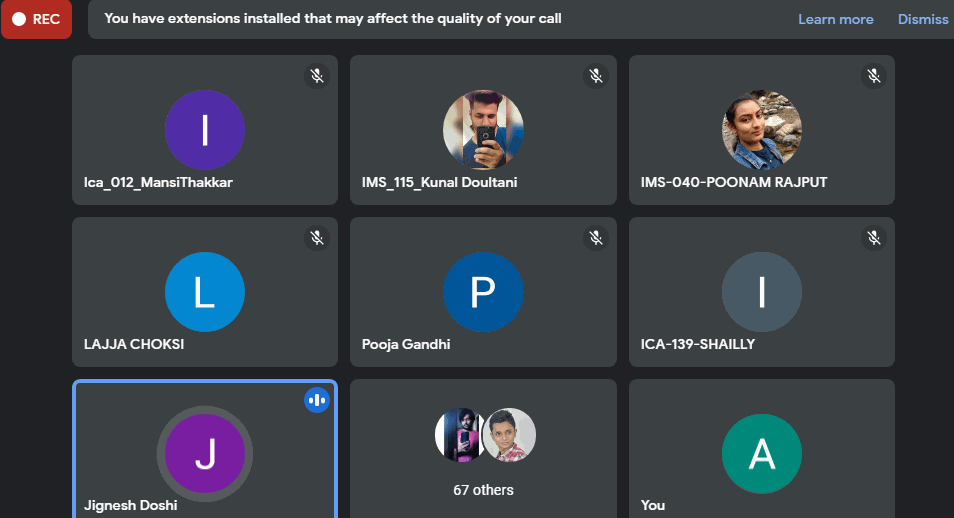The width and height of the screenshot is (954, 518).
Task: Select Kunal Doultani's profile photo
Action: [483, 130]
